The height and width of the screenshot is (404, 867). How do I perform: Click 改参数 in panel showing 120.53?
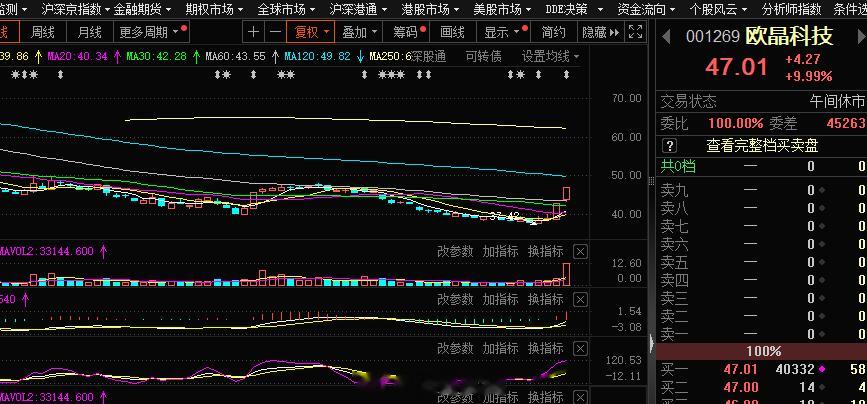[x=455, y=348]
